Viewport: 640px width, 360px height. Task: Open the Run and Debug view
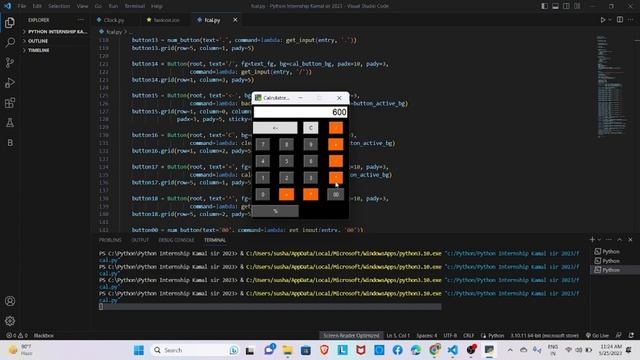10,82
